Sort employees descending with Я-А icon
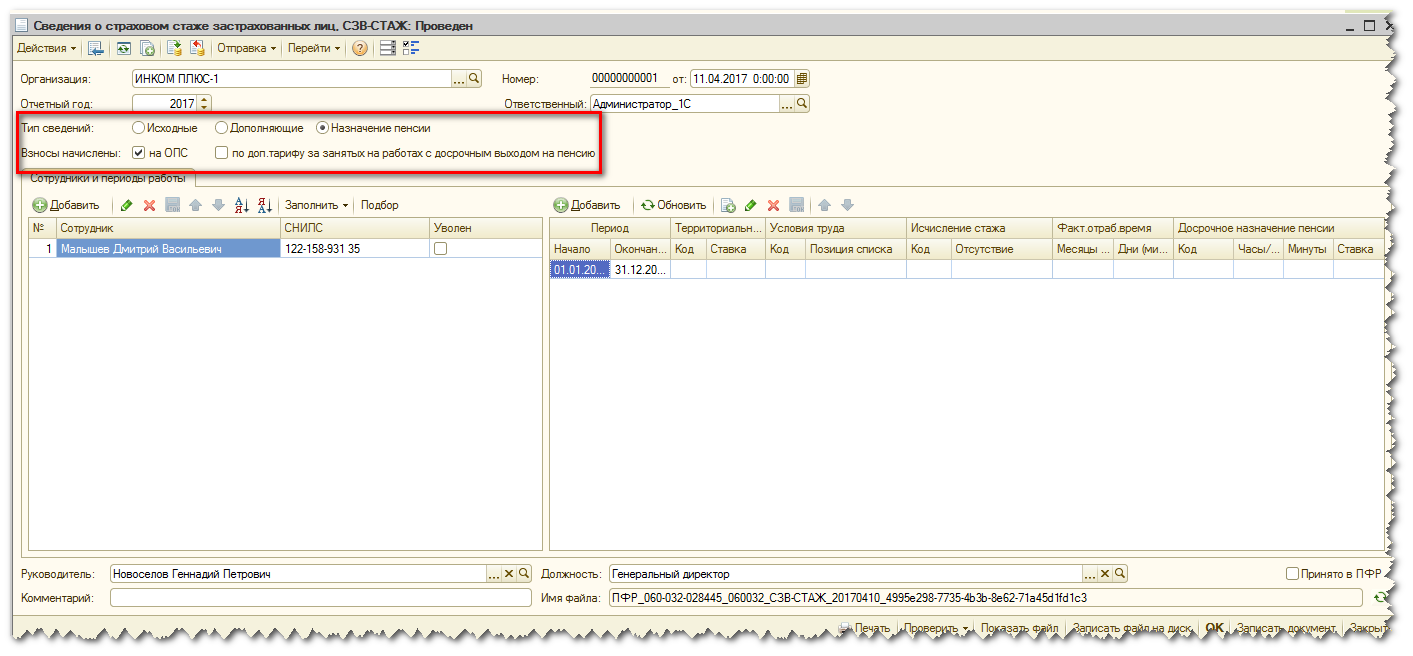This screenshot has width=1413, height=656. pos(265,205)
